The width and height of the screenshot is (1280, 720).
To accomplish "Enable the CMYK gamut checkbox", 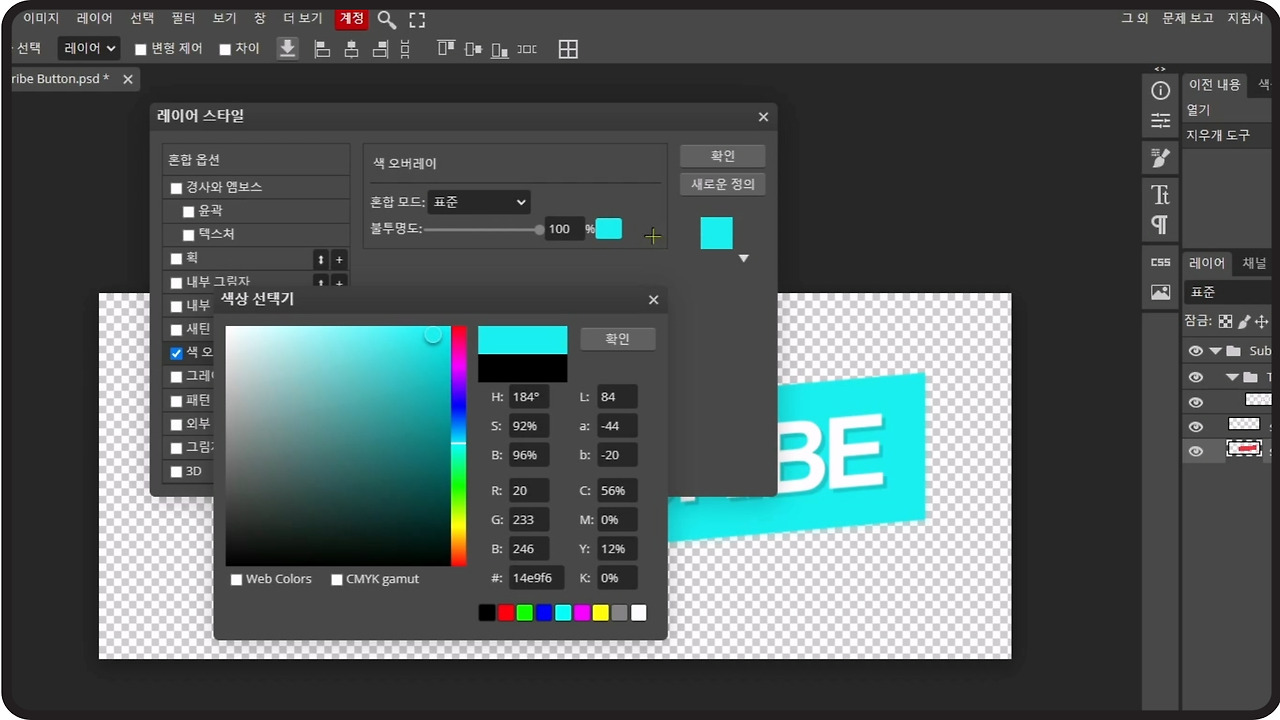I will click(x=337, y=580).
